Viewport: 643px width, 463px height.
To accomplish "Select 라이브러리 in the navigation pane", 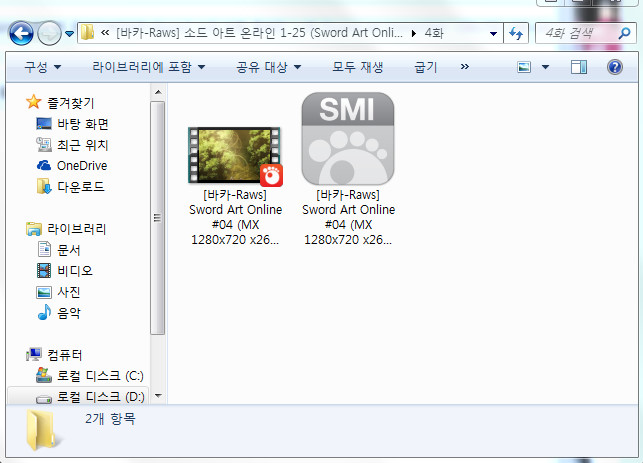I will [x=77, y=229].
